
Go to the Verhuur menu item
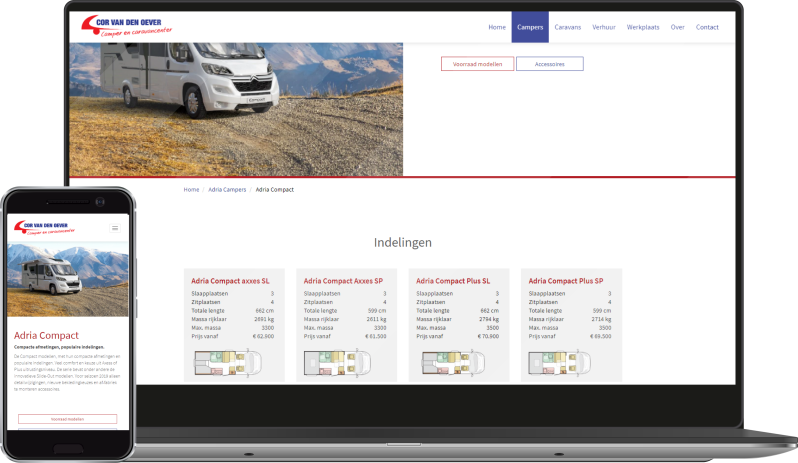pos(604,27)
